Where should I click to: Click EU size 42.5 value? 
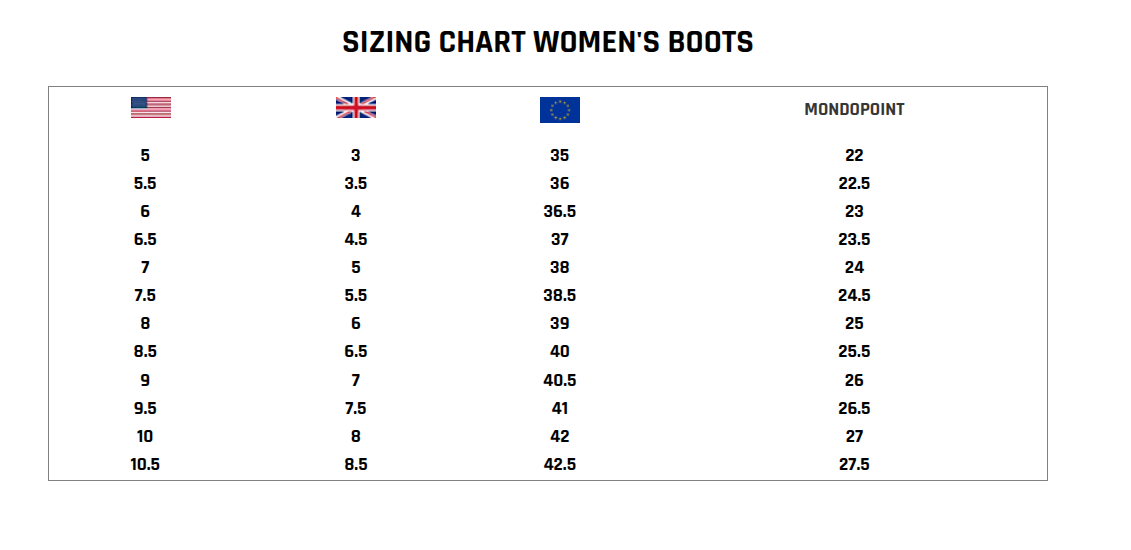pyautogui.click(x=560, y=464)
